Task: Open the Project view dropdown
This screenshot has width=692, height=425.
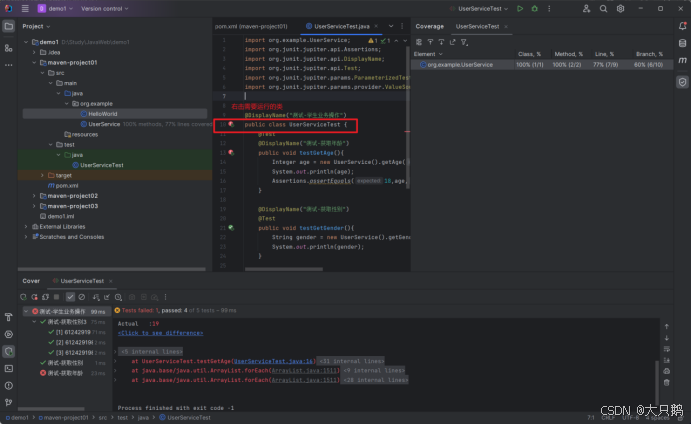Action: 36,26
